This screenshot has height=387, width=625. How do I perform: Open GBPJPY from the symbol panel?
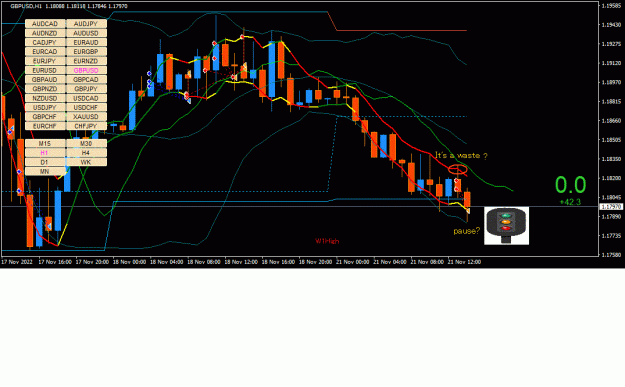[86, 89]
